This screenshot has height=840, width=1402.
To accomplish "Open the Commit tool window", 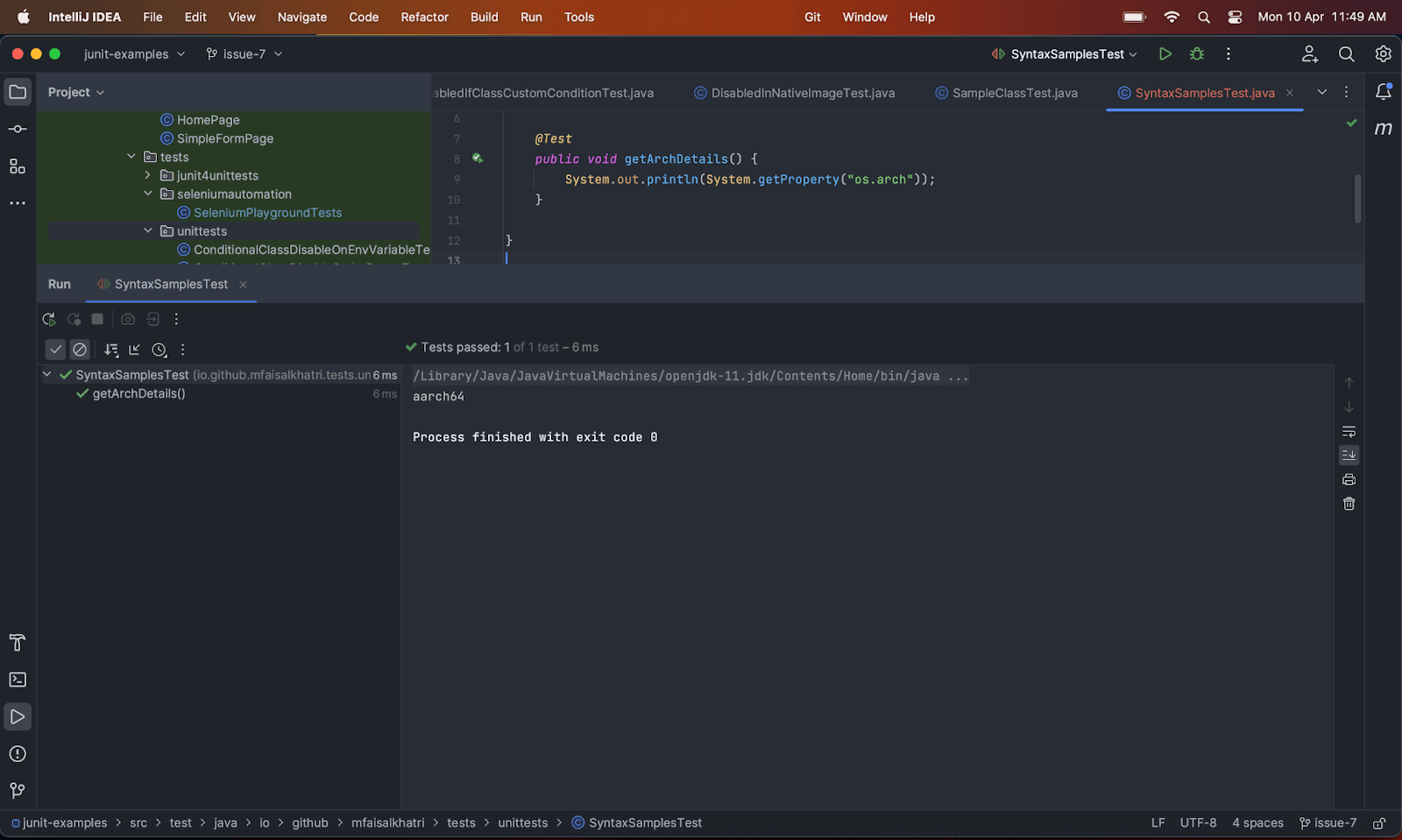I will click(x=18, y=130).
